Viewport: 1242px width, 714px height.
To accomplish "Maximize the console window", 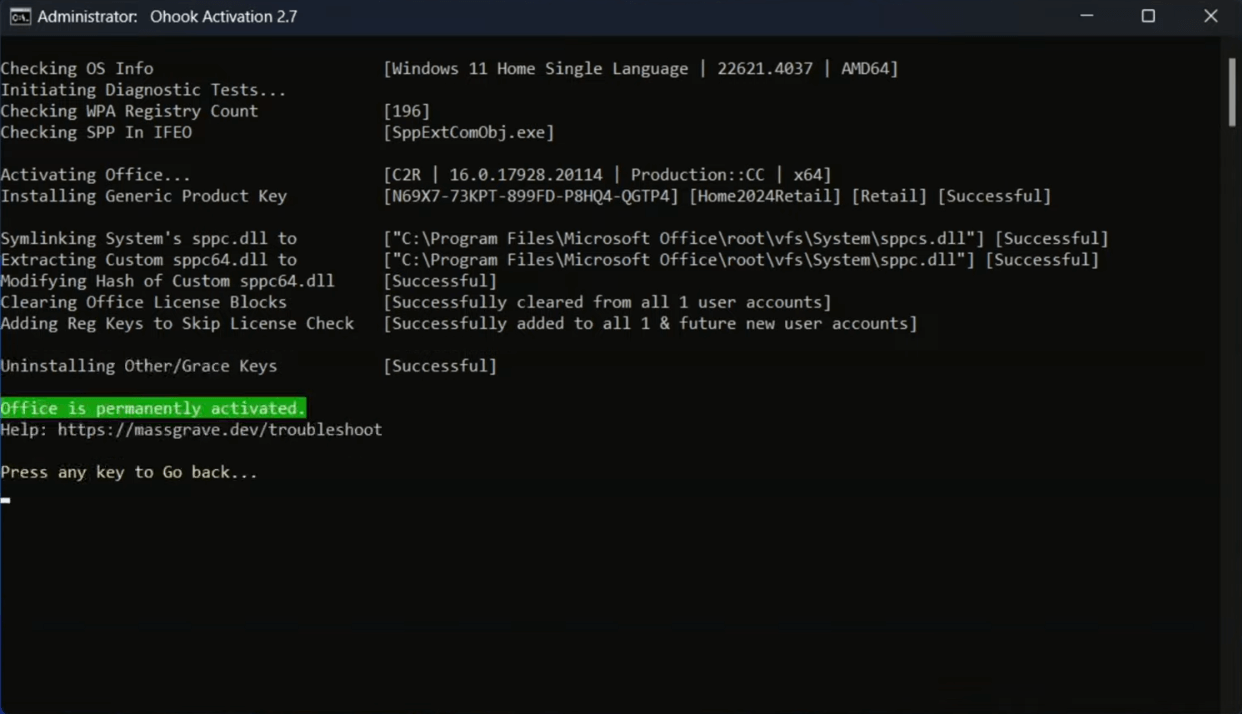I will tap(1148, 16).
